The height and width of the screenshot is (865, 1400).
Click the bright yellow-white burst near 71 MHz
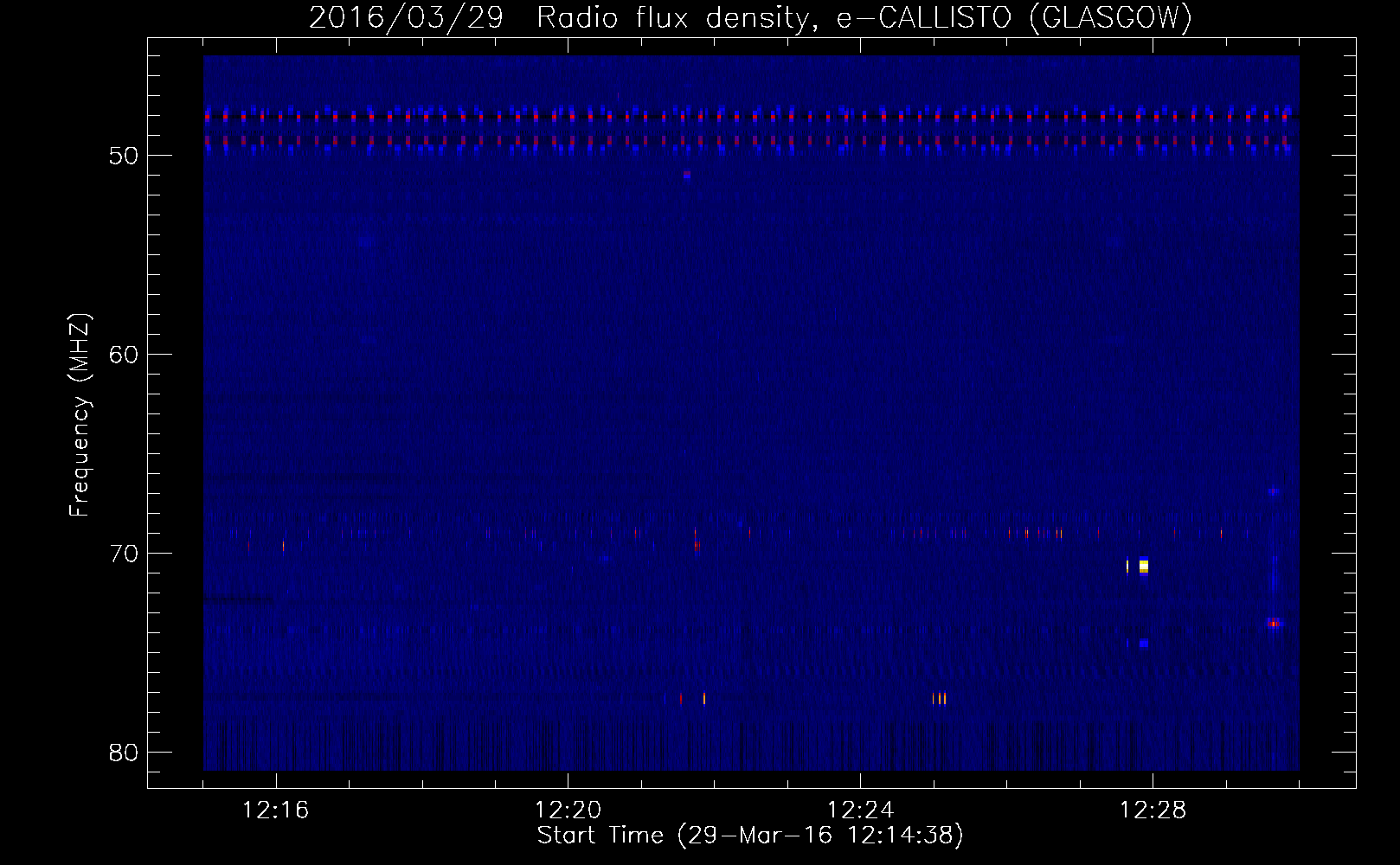[1144, 567]
